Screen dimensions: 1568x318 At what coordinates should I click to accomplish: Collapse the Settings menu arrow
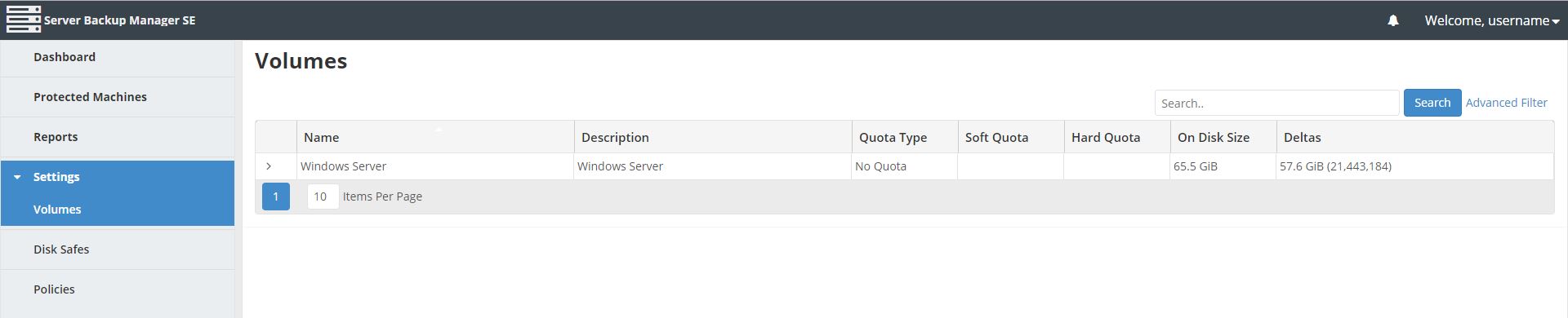17,177
